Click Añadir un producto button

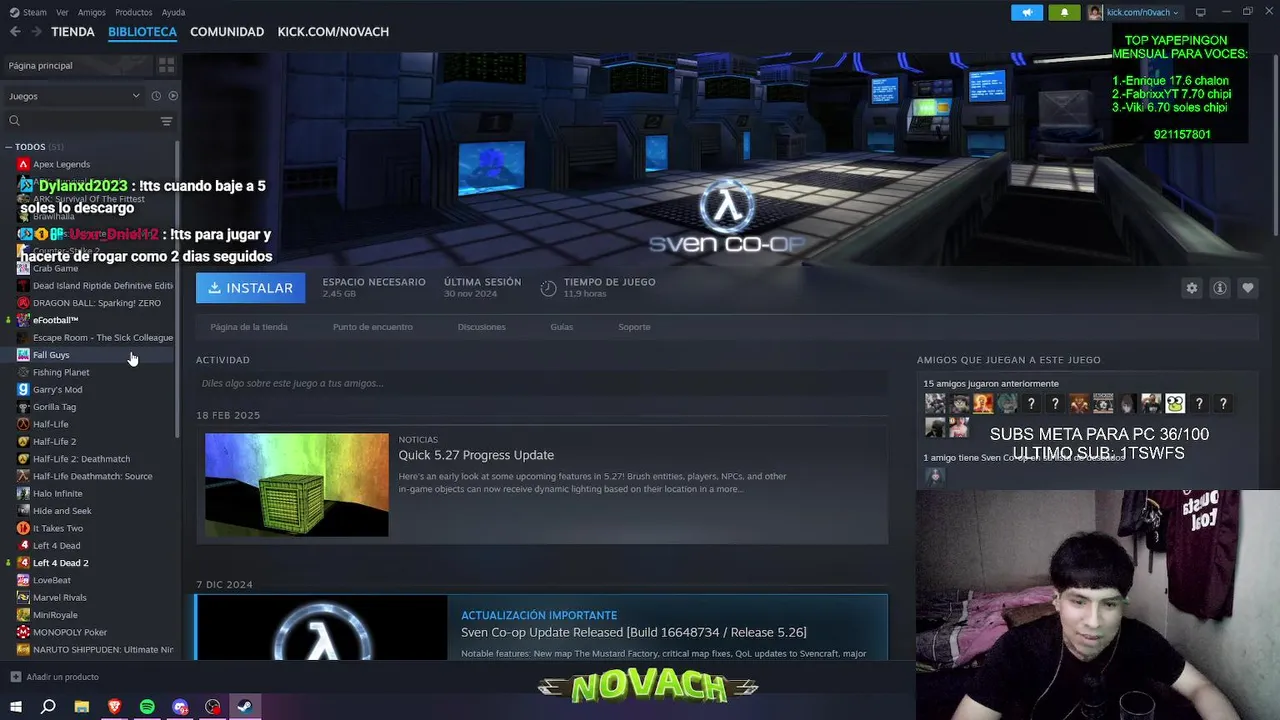point(55,677)
